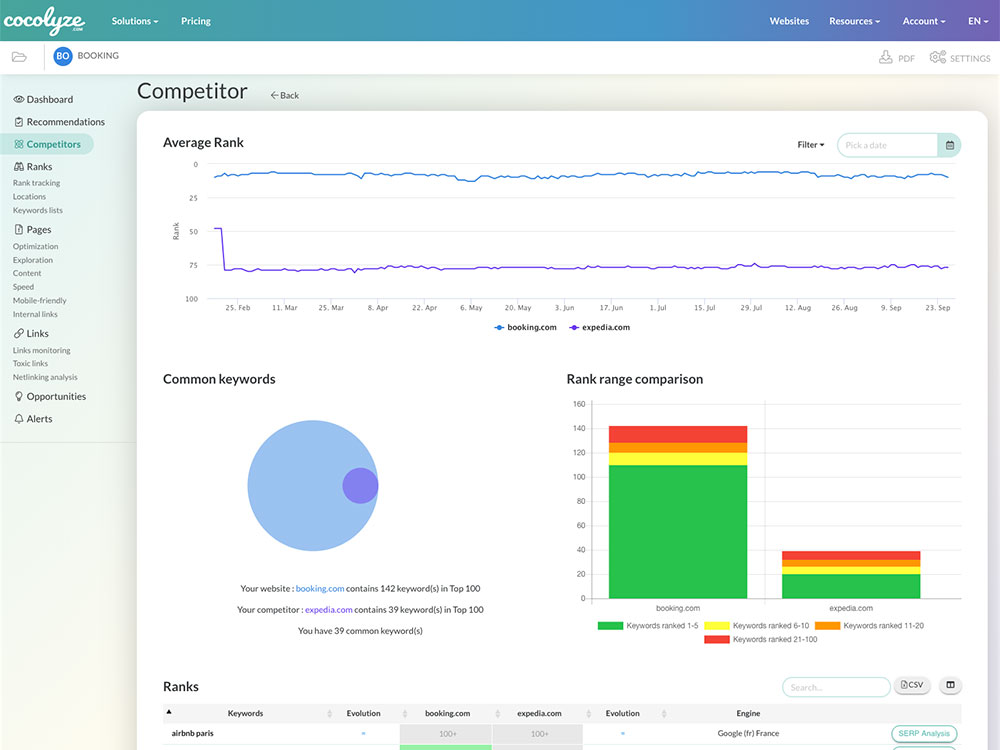Screen dimensions: 1000x750
Task: Hide the booking.com series via chart legend
Action: coord(524,327)
